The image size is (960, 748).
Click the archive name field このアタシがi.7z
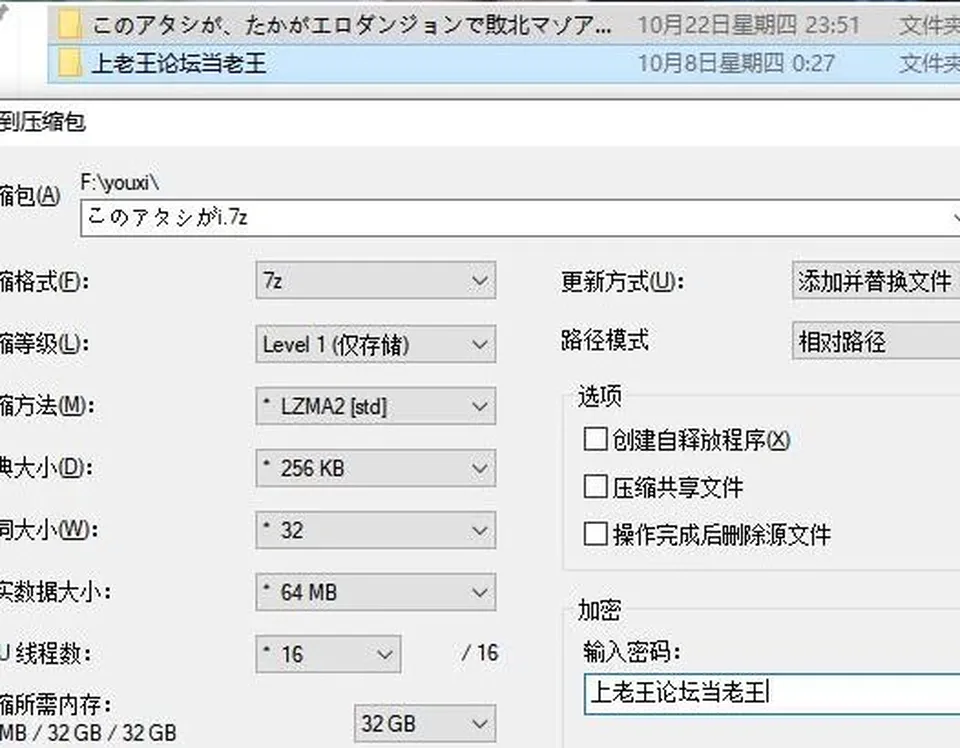click(520, 217)
